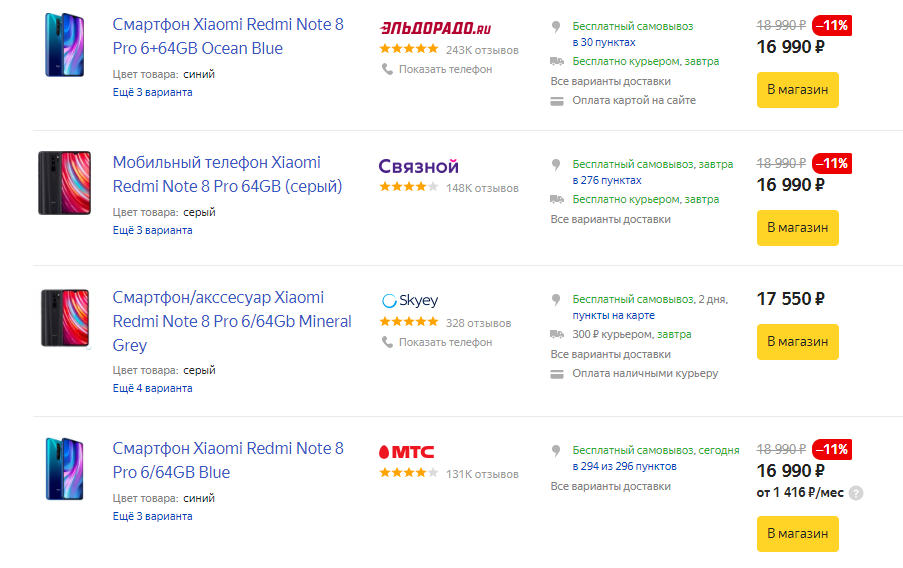Click the phone icon under the Skyey rating
The image size is (903, 568).
point(387,342)
